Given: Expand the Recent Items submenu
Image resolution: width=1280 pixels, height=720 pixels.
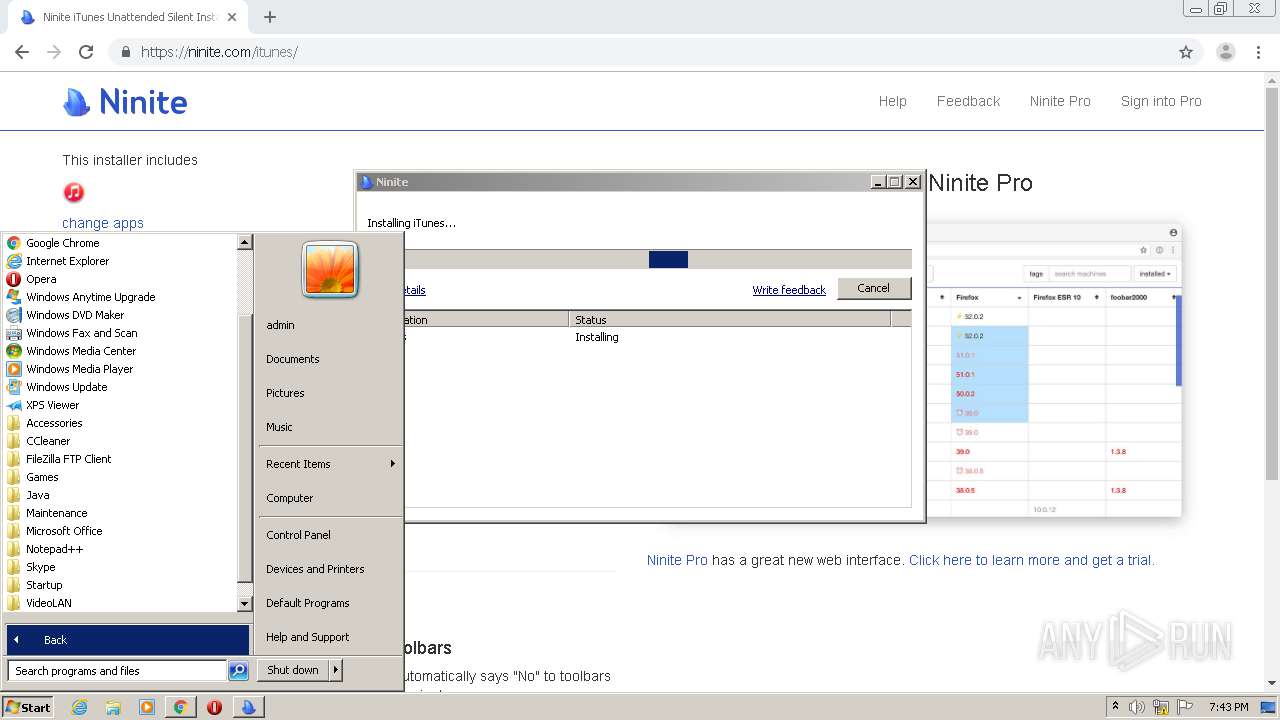Looking at the screenshot, I should click(330, 464).
